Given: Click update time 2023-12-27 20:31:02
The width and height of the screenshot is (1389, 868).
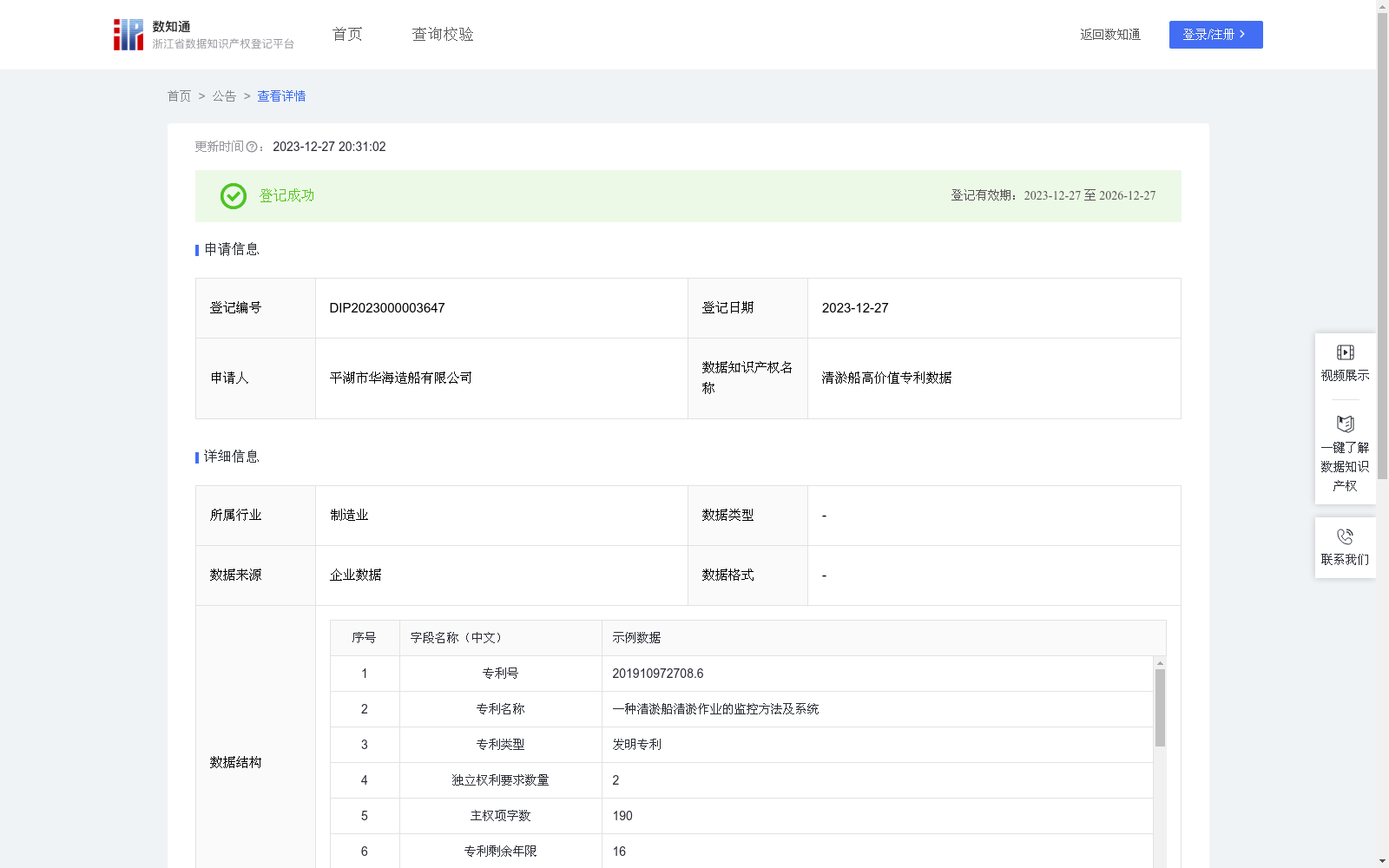Looking at the screenshot, I should pos(329,147).
